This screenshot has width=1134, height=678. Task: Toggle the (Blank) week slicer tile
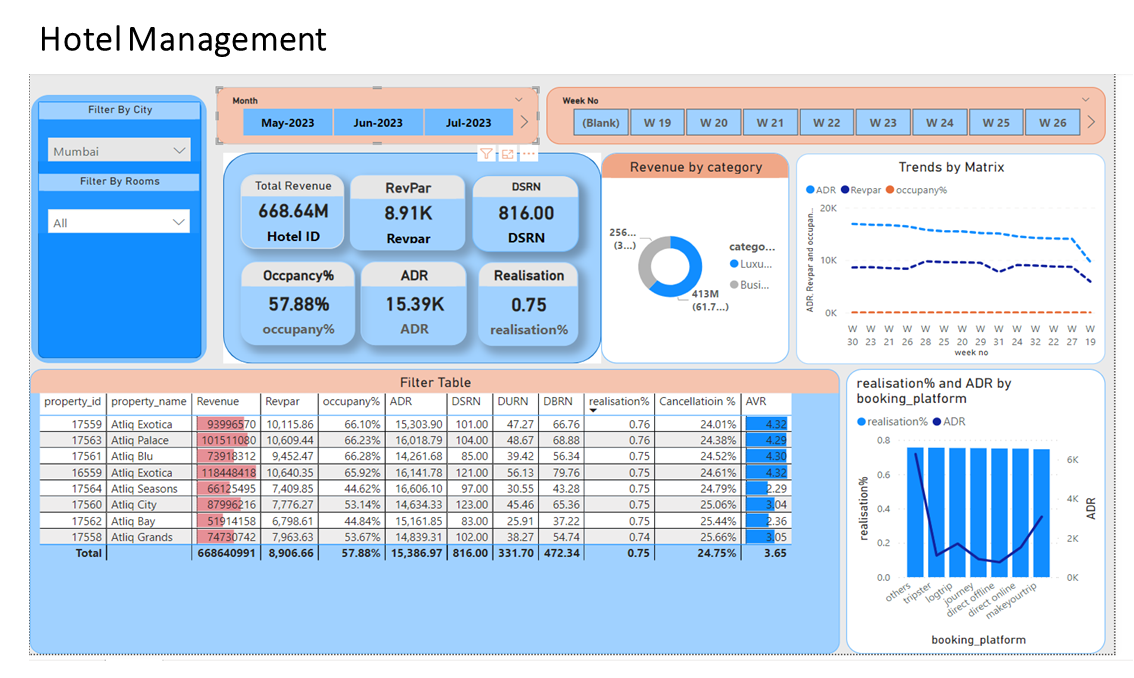point(601,123)
